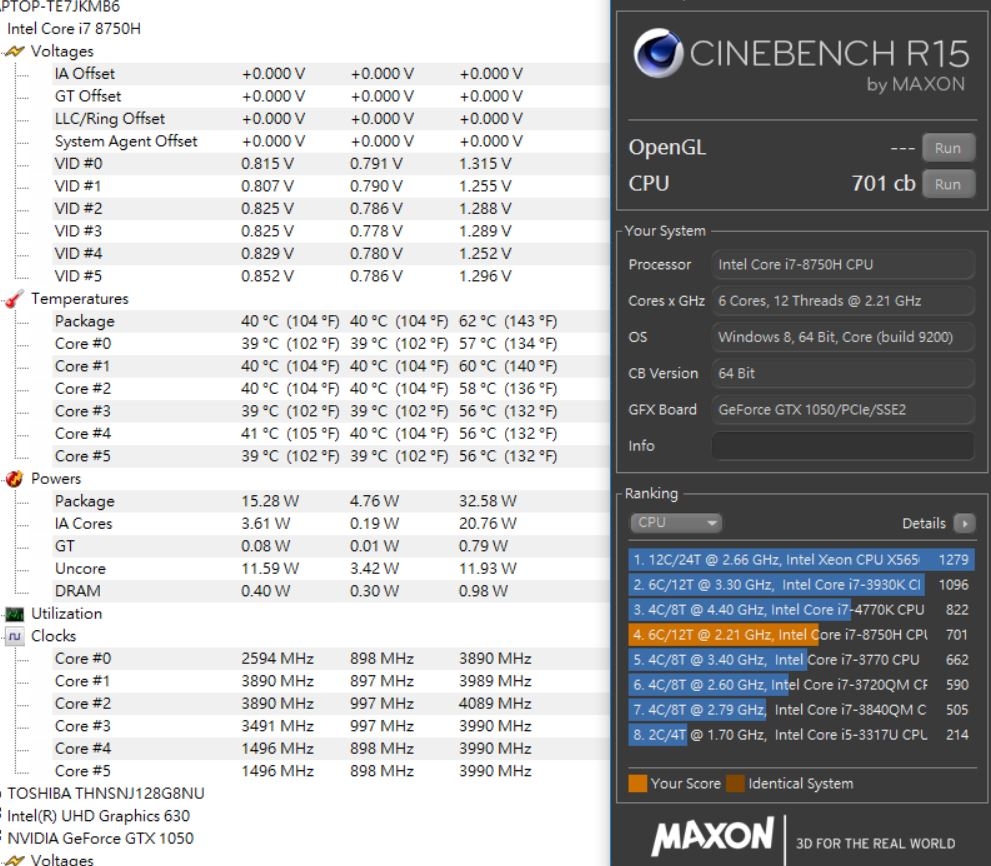Select the Intel(R) UHD Graphics 630 node
991x866 pixels.
tap(98, 816)
